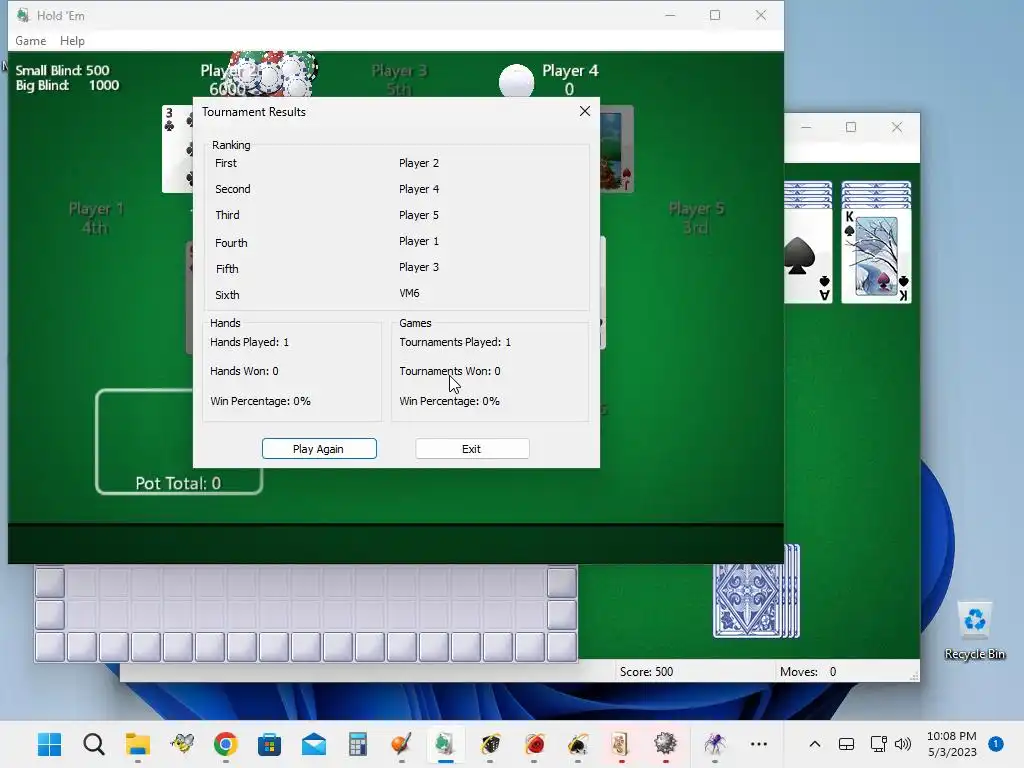The height and width of the screenshot is (768, 1024).
Task: Click 'Player 1' in Fourth ranking row
Action: click(419, 241)
